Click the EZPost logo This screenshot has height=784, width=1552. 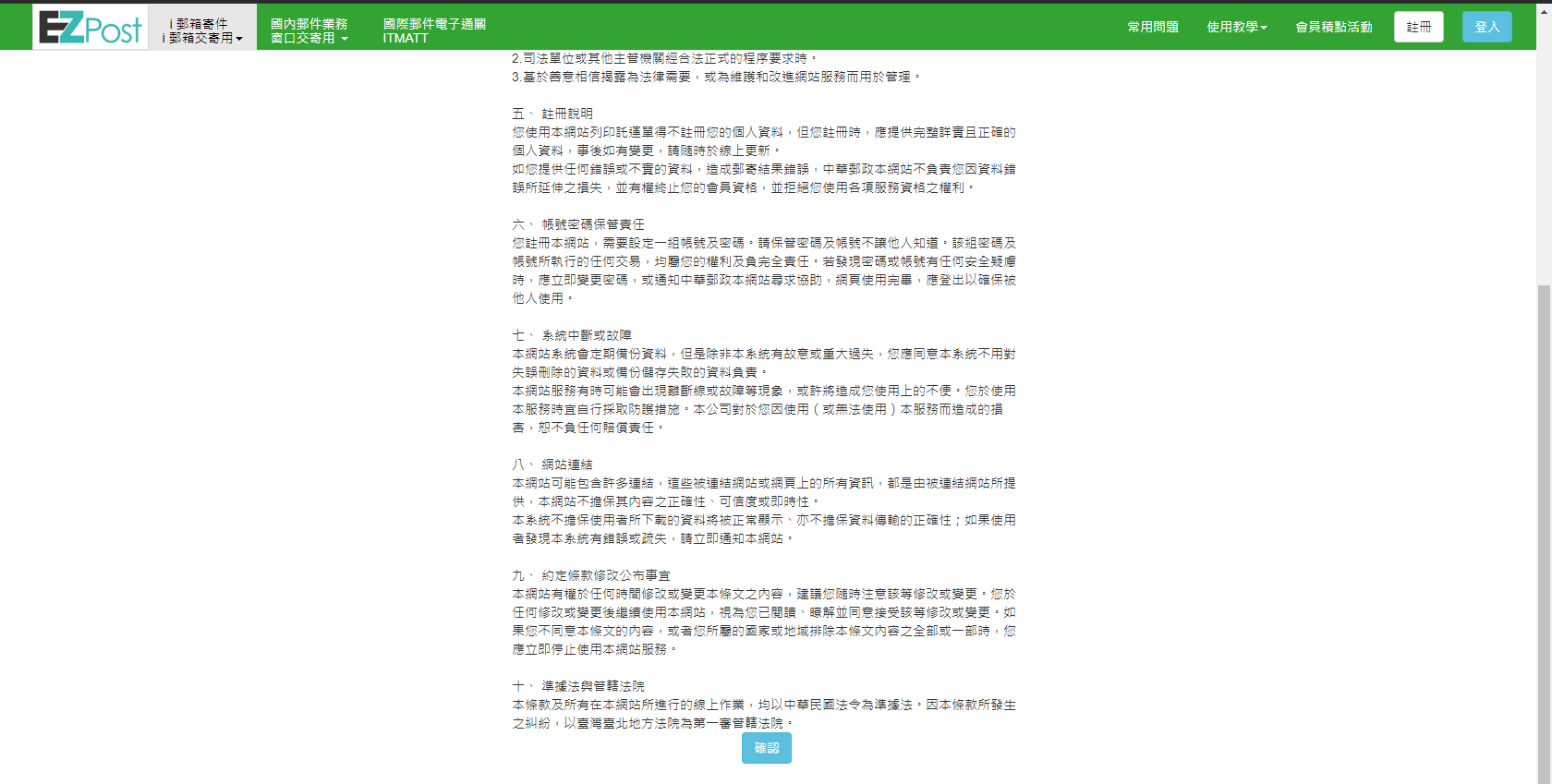[91, 28]
